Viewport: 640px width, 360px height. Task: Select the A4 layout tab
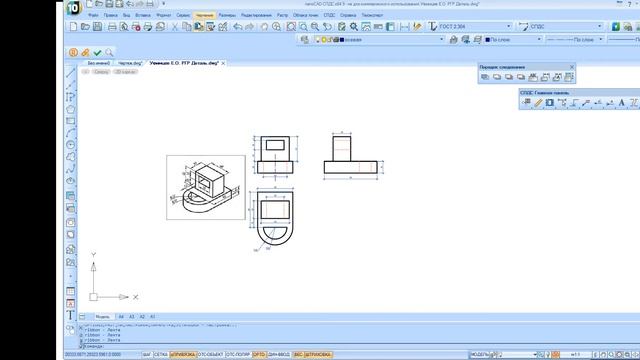[121, 317]
